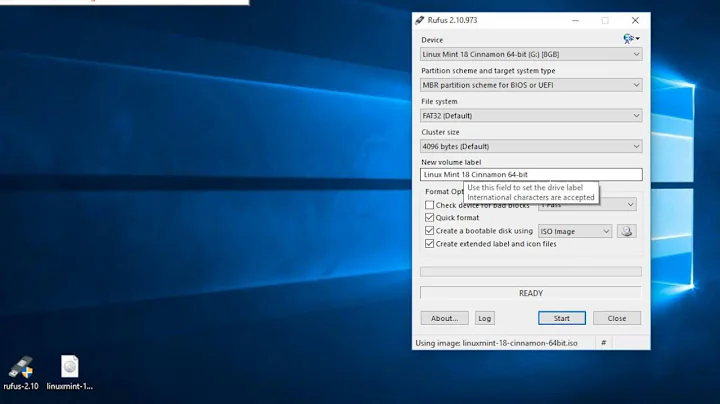Open the rufus-2.10 desktop icon
The width and height of the screenshot is (720, 404).
click(21, 372)
